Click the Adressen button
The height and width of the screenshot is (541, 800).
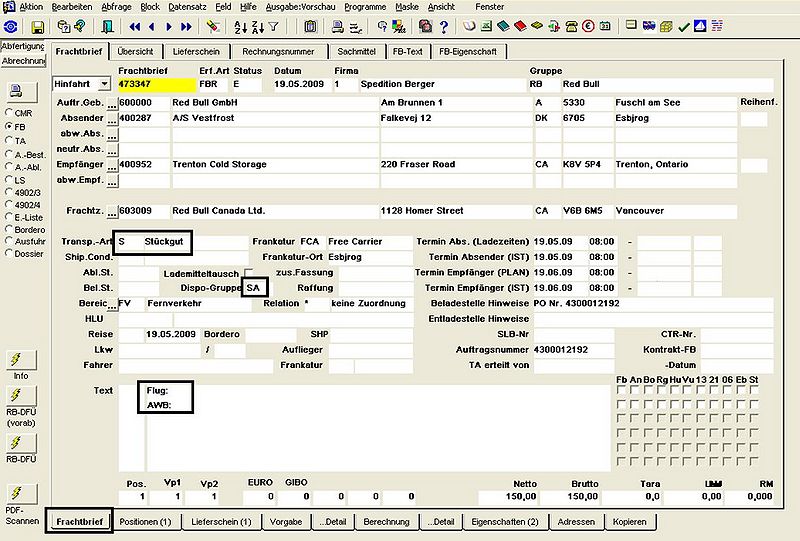click(x=576, y=522)
